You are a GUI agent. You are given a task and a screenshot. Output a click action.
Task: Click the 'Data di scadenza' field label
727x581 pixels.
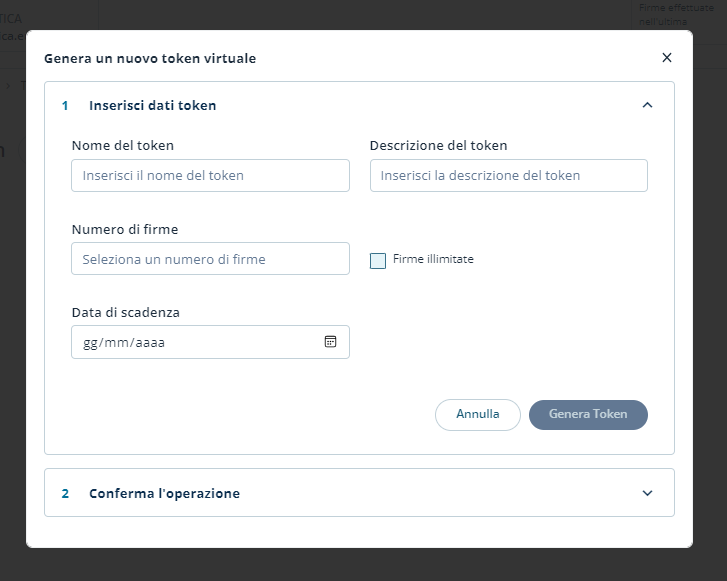pyautogui.click(x=125, y=312)
